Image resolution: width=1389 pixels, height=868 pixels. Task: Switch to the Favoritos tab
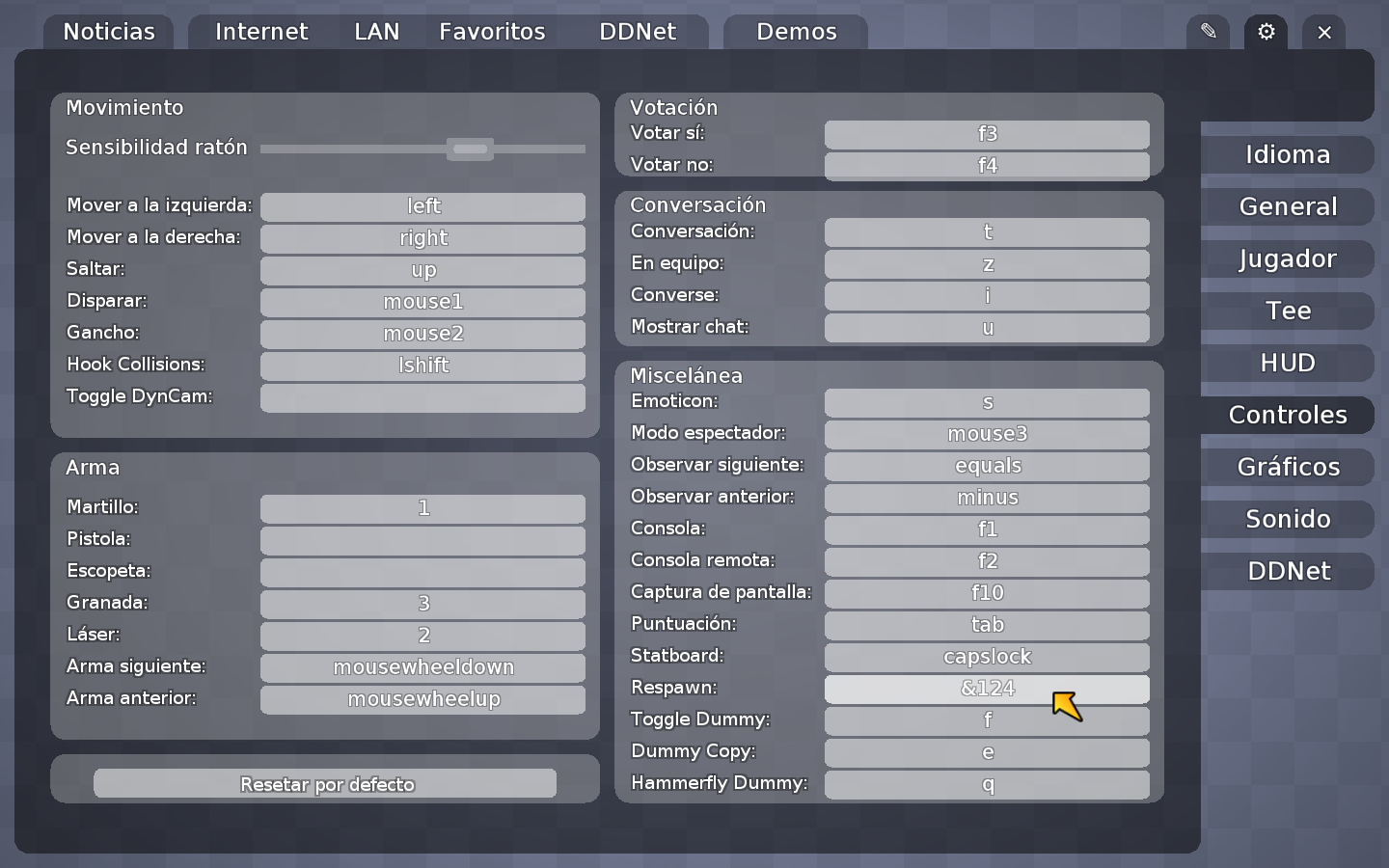tap(492, 32)
